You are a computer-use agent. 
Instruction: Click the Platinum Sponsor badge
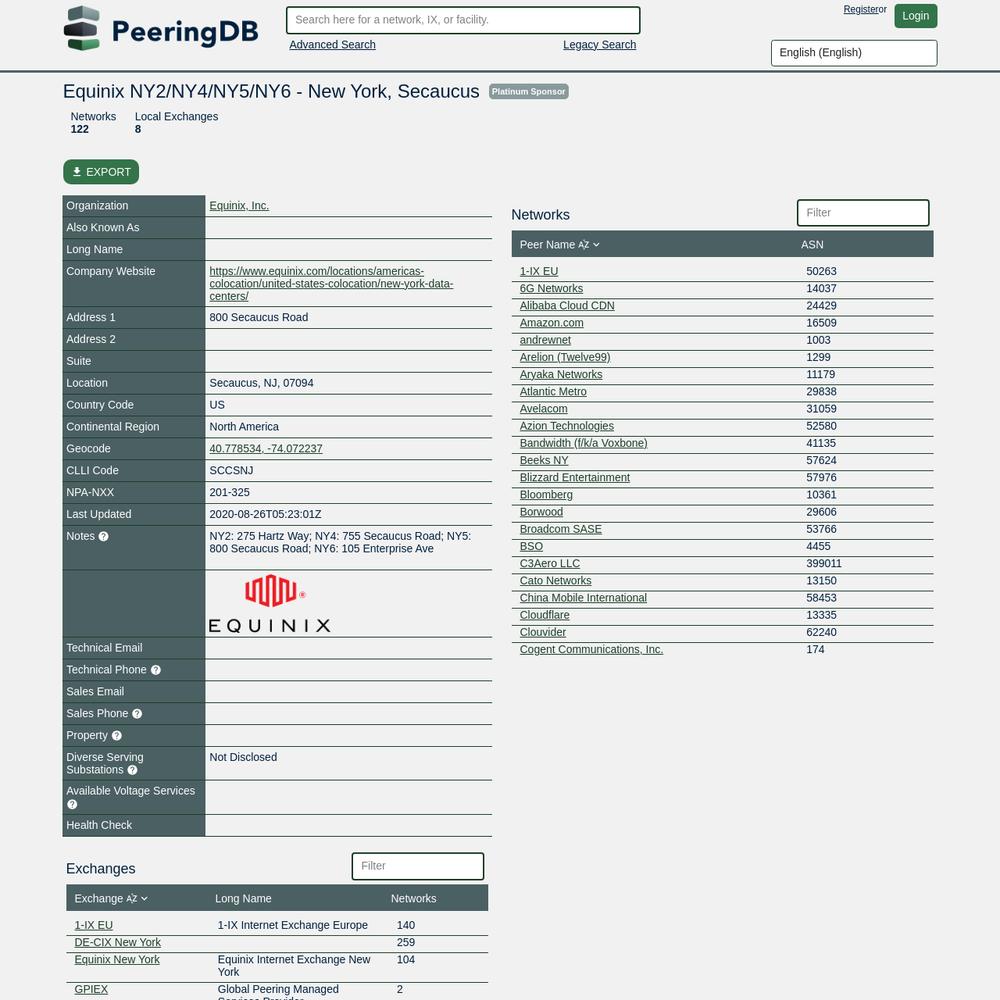pos(529,92)
